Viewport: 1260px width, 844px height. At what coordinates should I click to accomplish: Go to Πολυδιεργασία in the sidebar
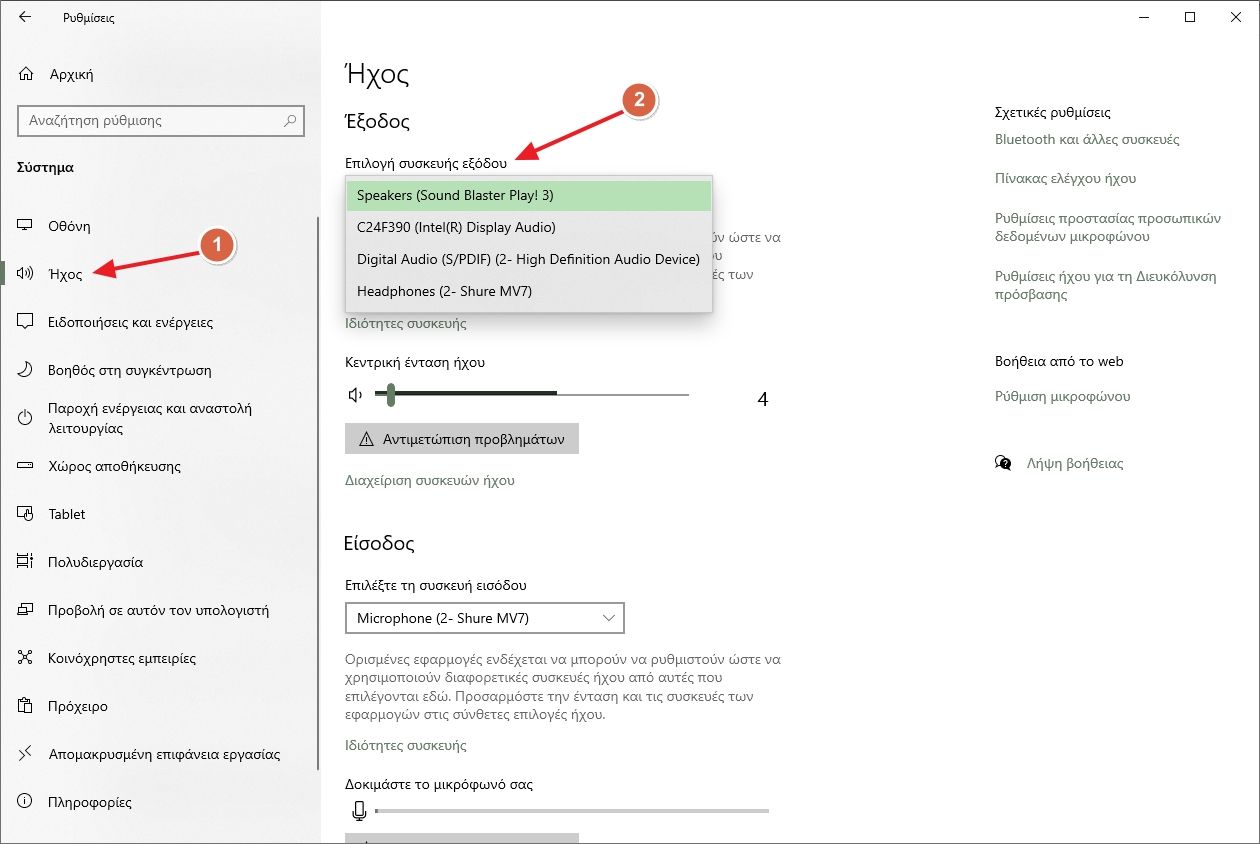[96, 562]
